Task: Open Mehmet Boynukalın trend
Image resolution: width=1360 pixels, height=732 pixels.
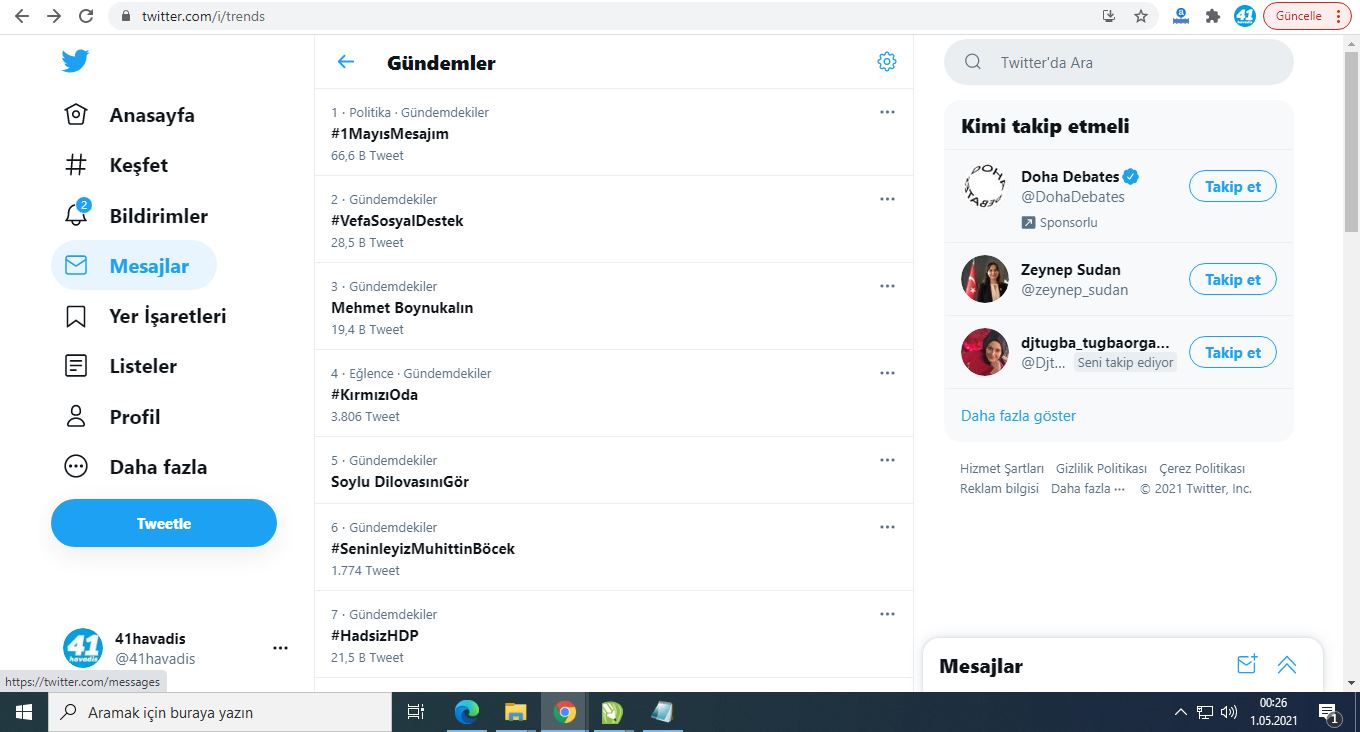Action: click(402, 308)
